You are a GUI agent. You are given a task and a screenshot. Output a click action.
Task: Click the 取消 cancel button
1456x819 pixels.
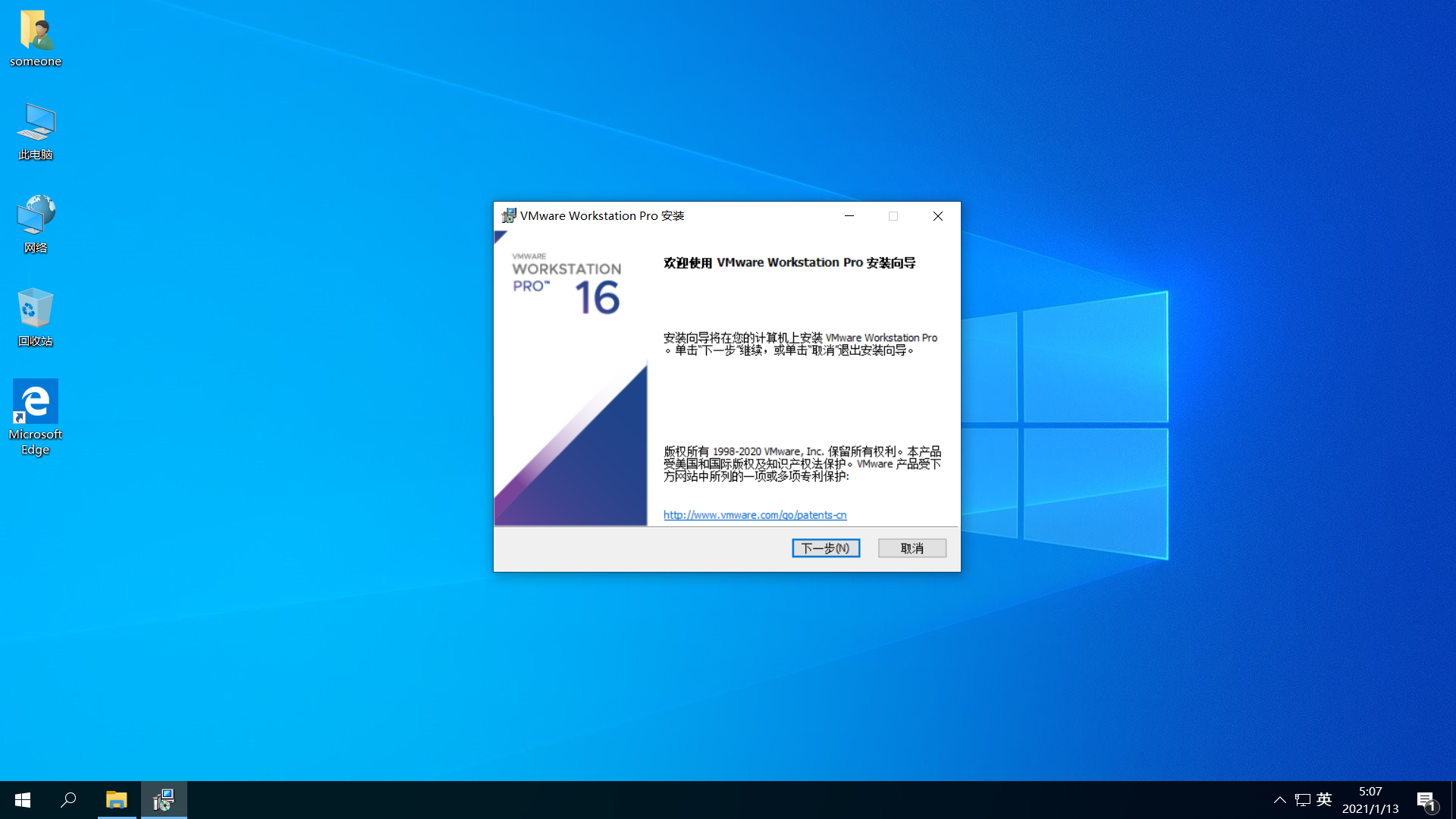pos(912,548)
